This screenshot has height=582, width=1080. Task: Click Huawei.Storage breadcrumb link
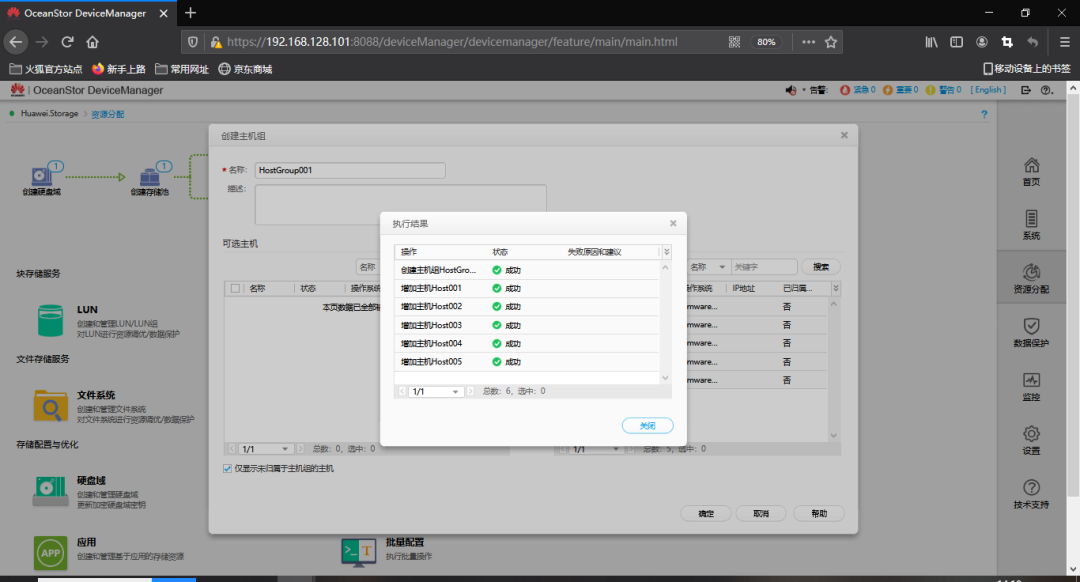pyautogui.click(x=49, y=114)
